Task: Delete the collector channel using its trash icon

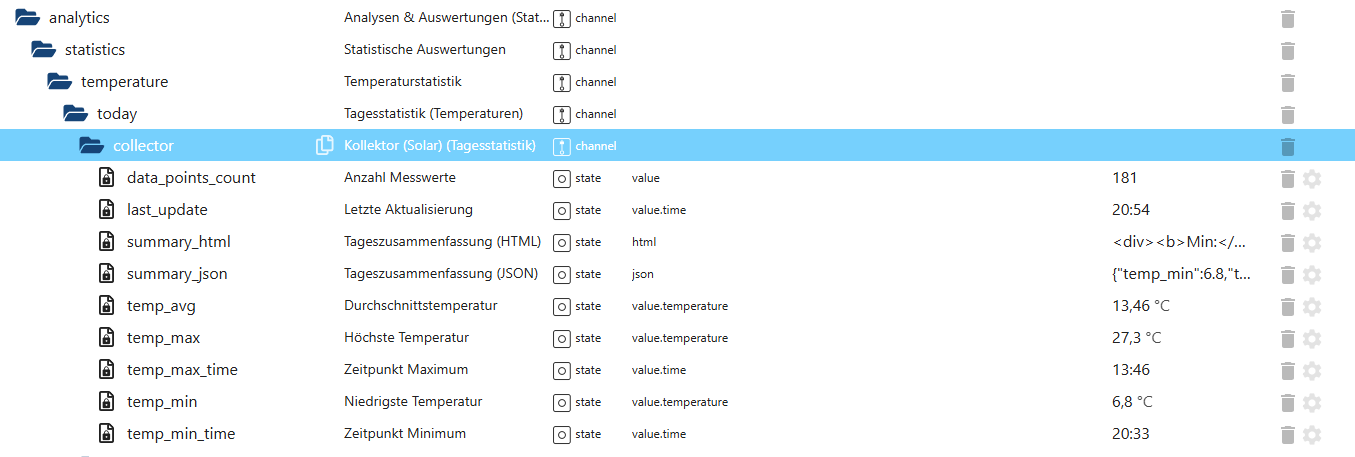Action: click(x=1288, y=146)
